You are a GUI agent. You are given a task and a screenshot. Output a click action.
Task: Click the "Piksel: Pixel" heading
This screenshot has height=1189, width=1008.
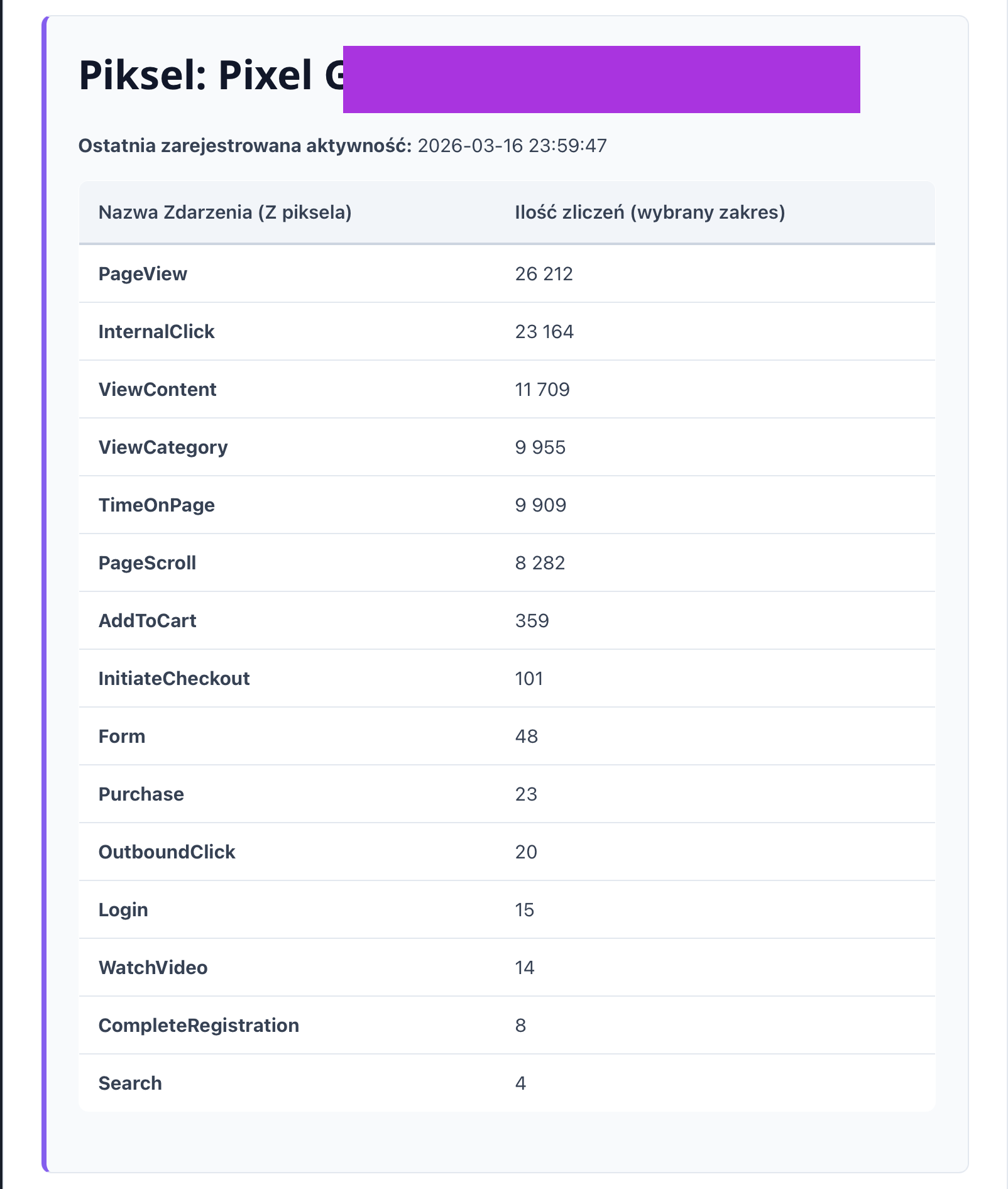click(x=211, y=76)
